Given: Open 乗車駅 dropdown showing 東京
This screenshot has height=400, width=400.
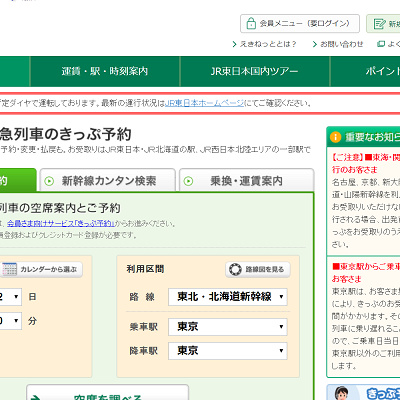Looking at the screenshot, I should (x=228, y=327).
